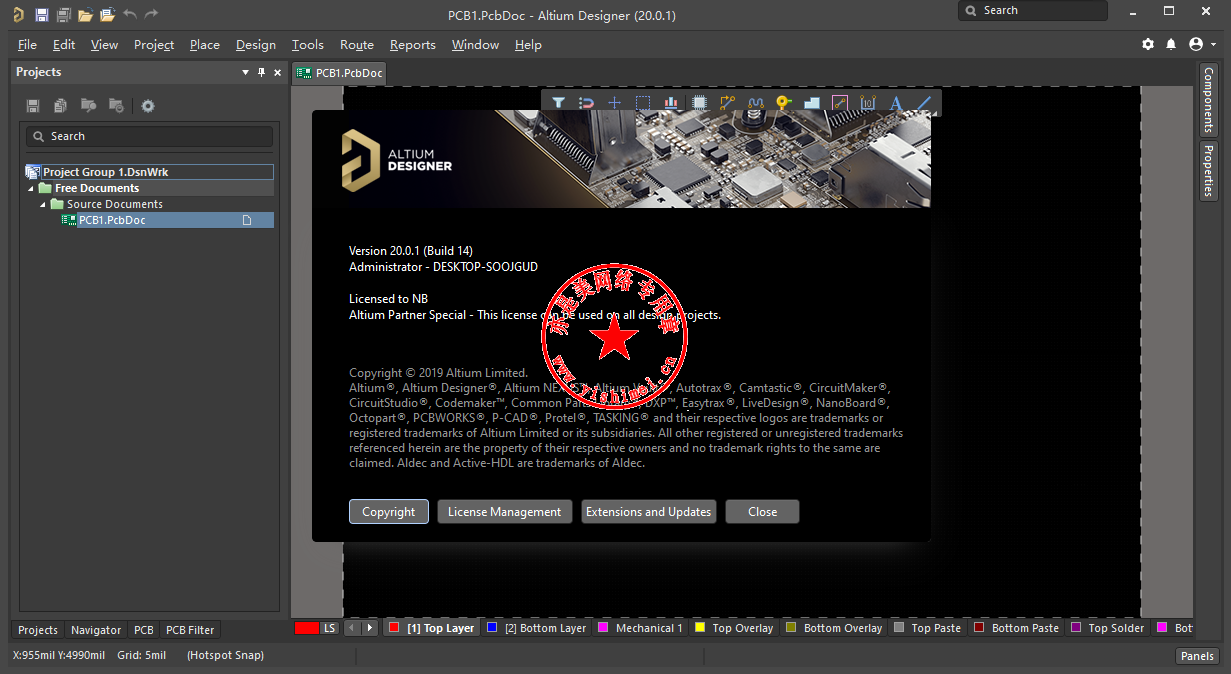
Task: Click the Projects panel save icon
Action: pos(33,106)
